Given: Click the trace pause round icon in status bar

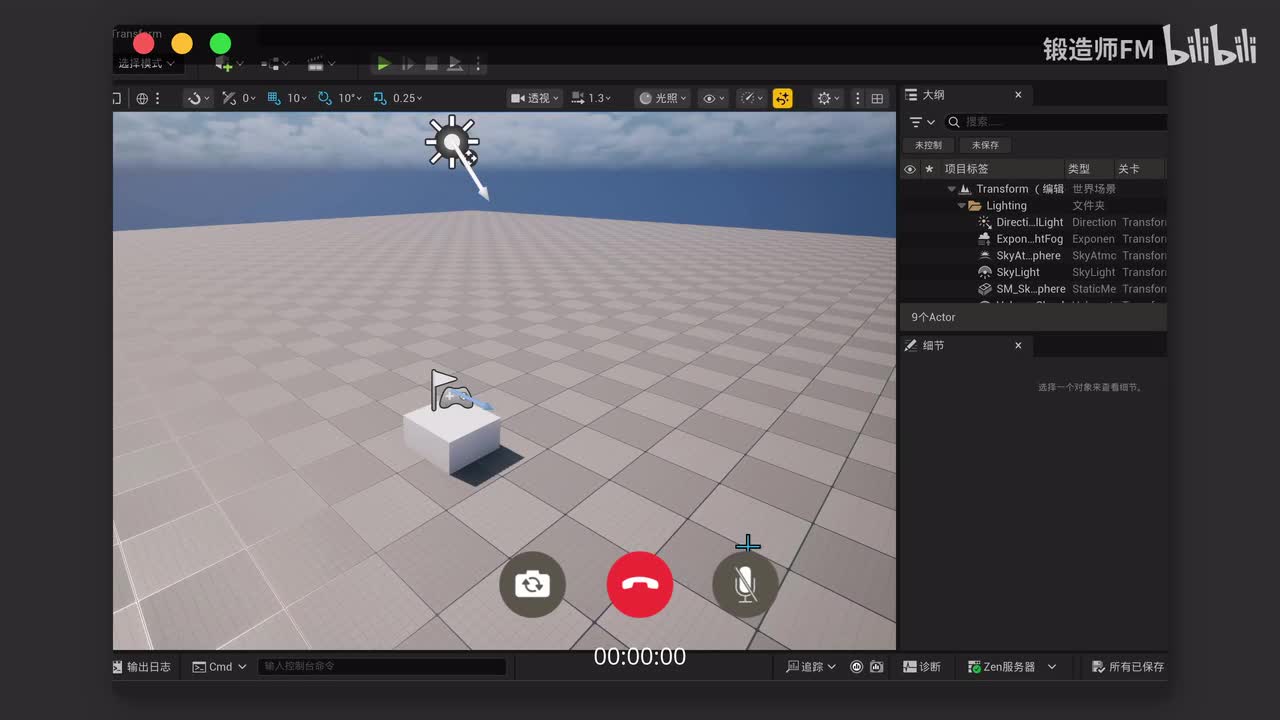Looking at the screenshot, I should (x=857, y=667).
